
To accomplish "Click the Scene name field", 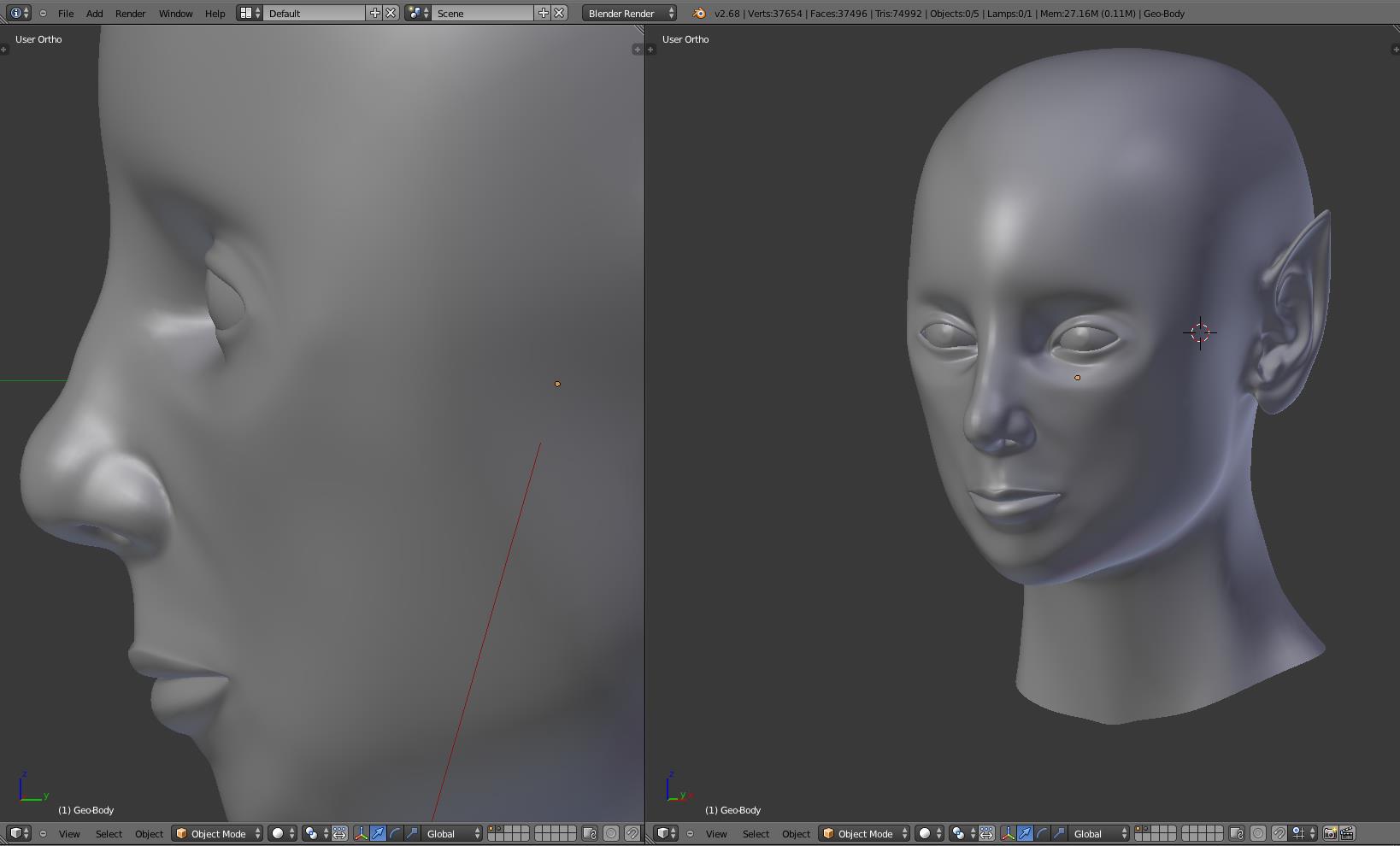I will [x=483, y=13].
